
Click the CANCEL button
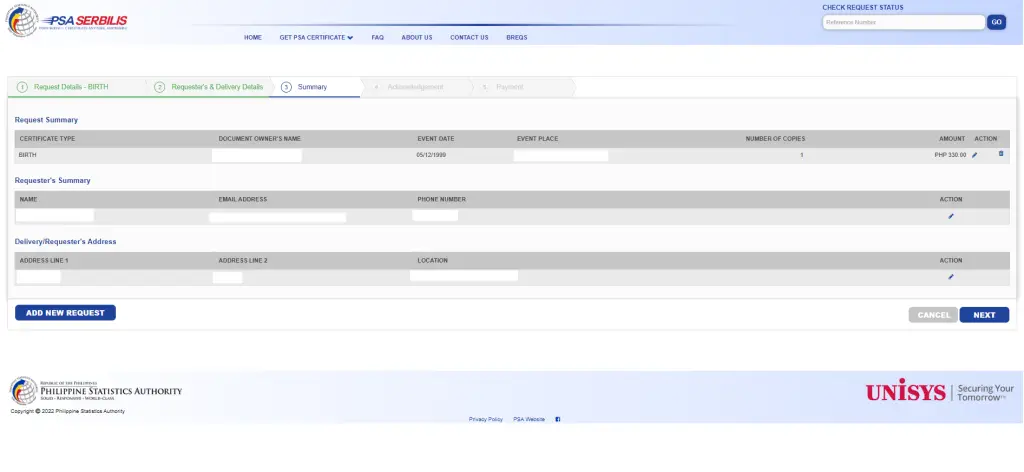coord(933,315)
